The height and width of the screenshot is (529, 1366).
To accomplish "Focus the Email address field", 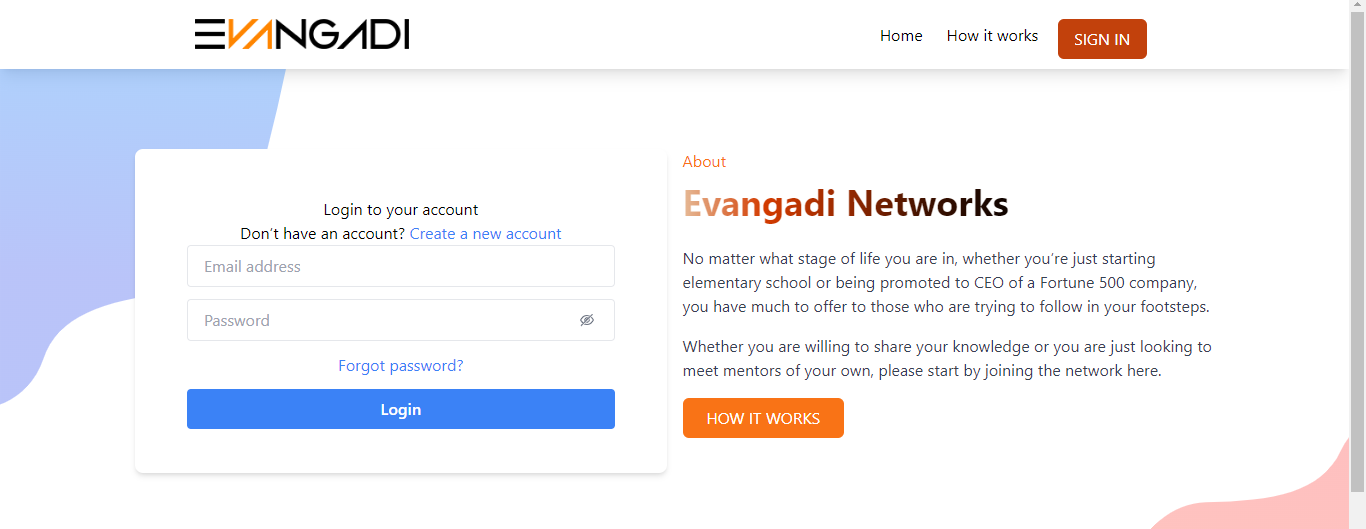I will tap(401, 266).
